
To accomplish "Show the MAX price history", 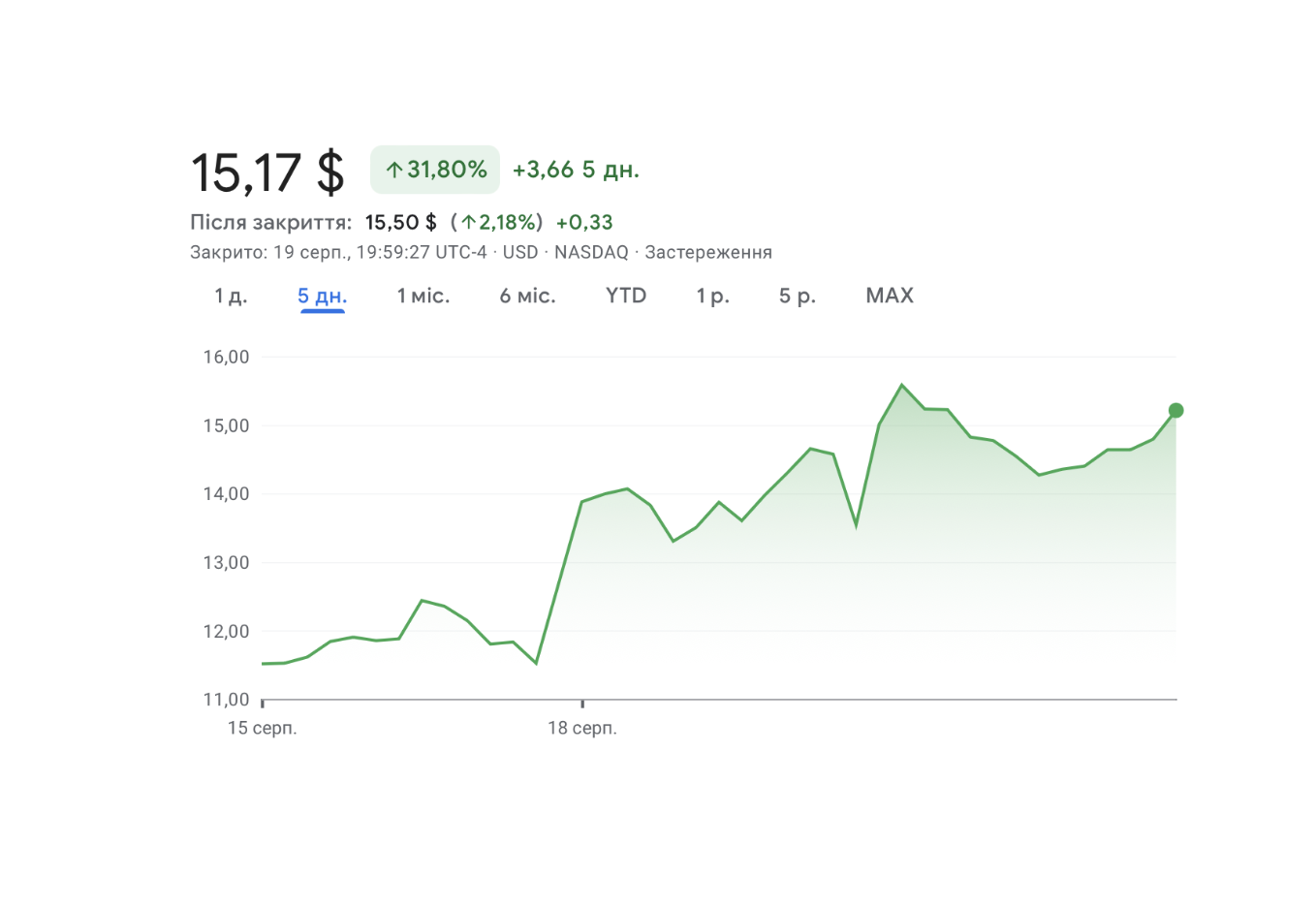I will click(x=890, y=297).
